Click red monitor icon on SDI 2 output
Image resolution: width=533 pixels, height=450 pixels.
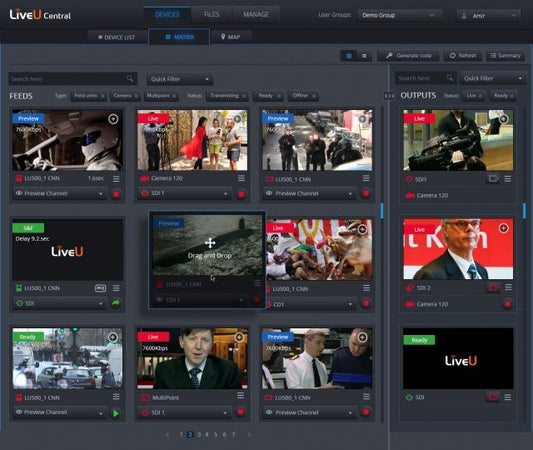tap(494, 288)
